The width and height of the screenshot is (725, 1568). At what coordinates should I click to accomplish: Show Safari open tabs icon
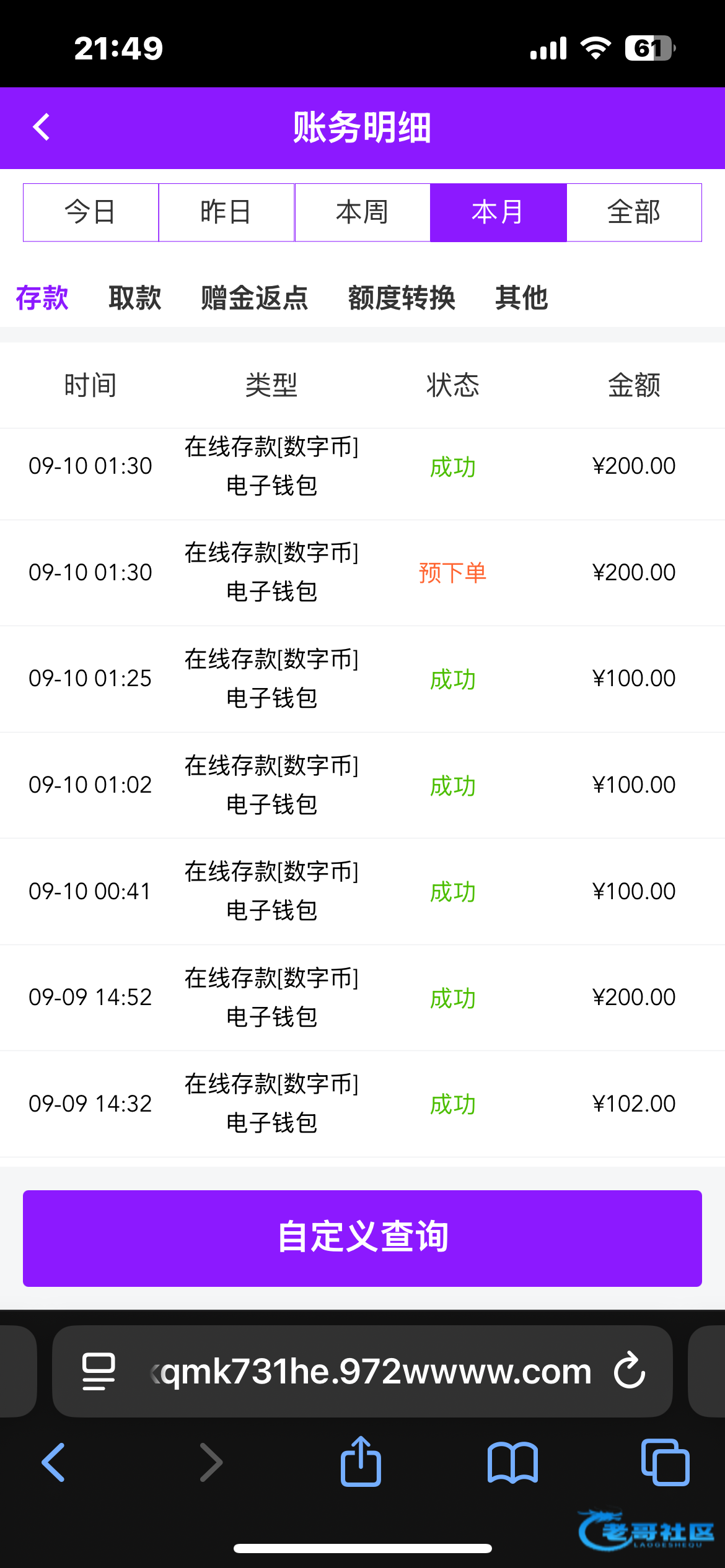coord(665,1462)
